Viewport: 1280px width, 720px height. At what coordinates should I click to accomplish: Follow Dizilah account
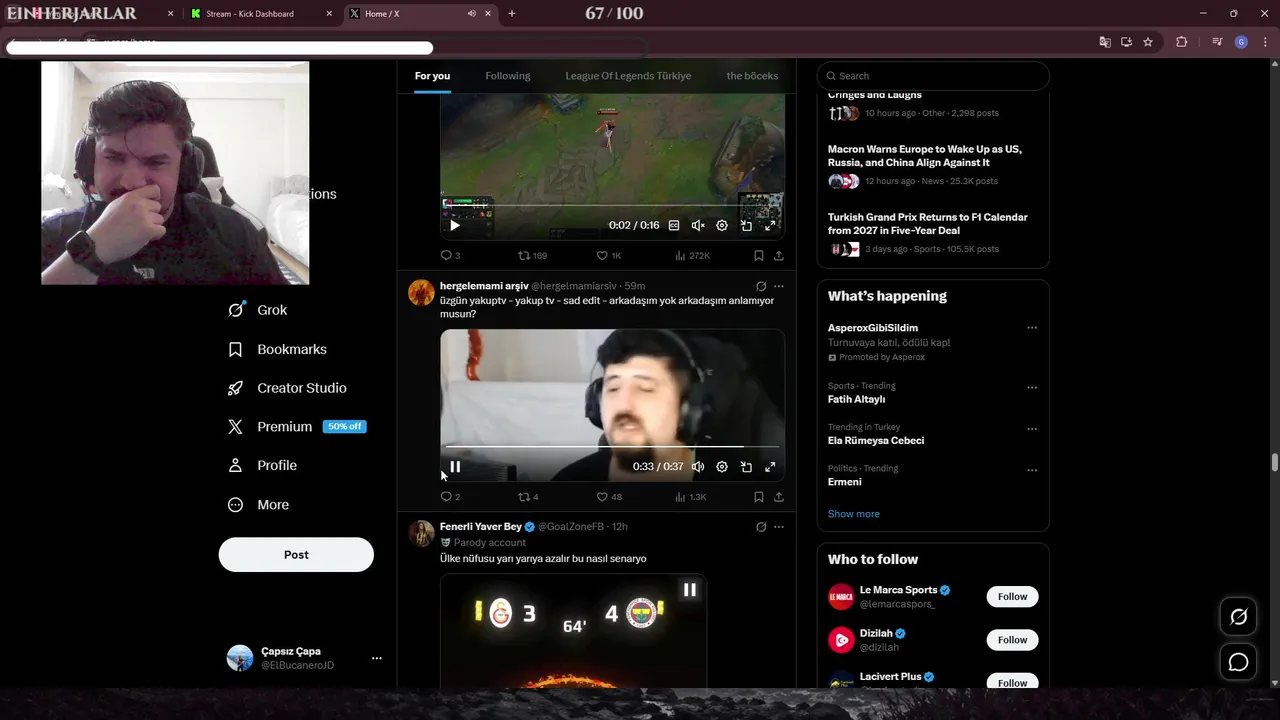pyautogui.click(x=1012, y=640)
